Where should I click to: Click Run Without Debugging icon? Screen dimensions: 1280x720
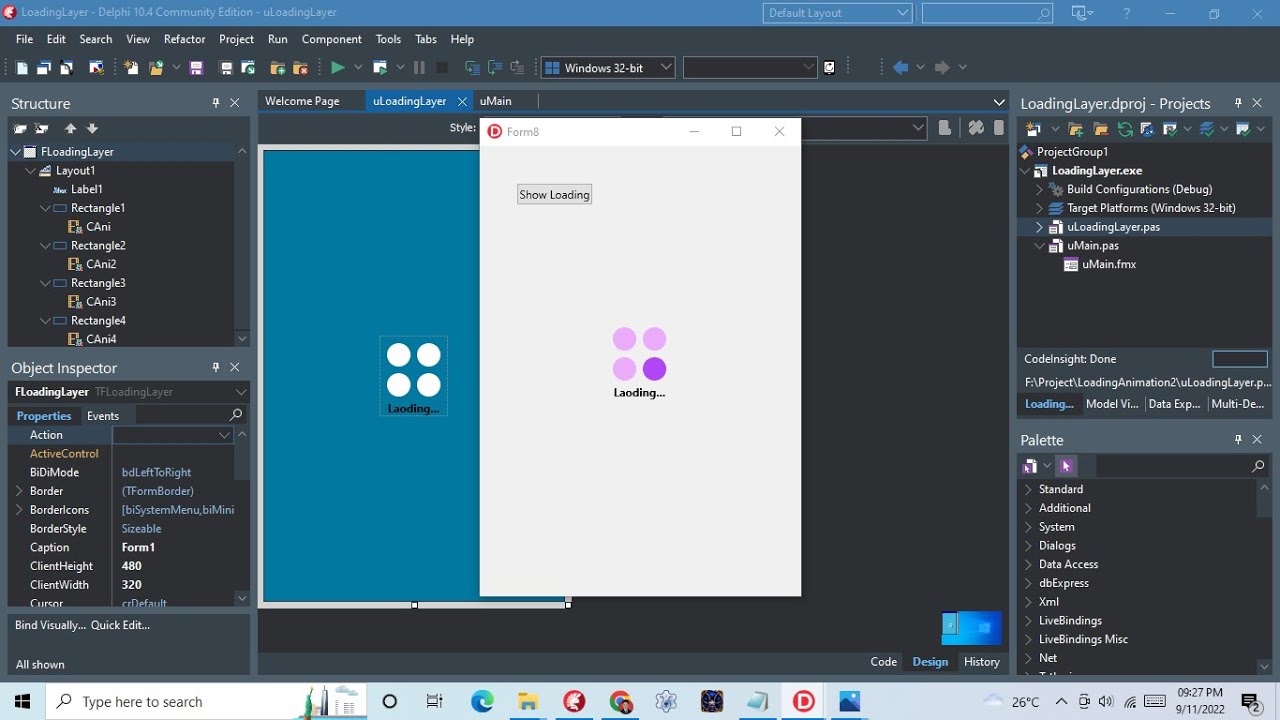380,68
